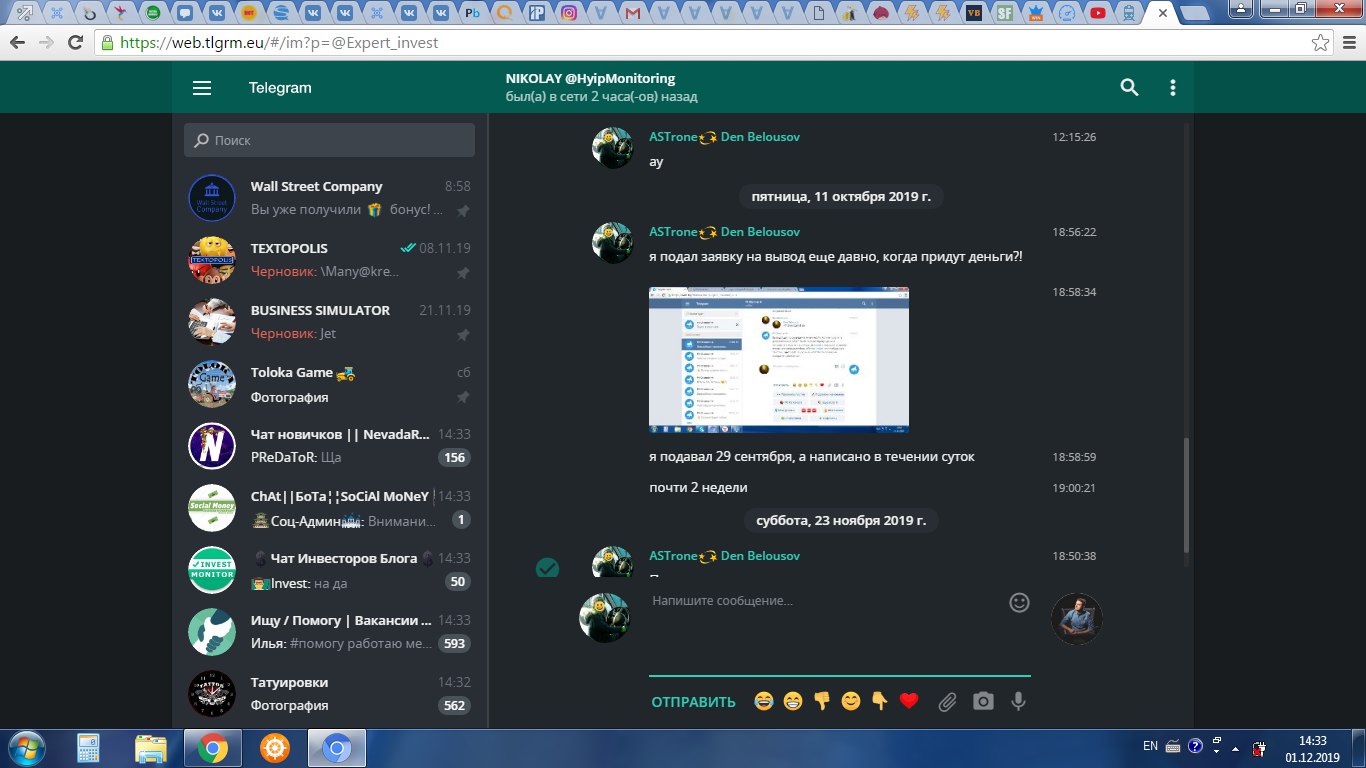This screenshot has width=1366, height=768.
Task: Open the Wall Street Company chat
Action: [329, 199]
